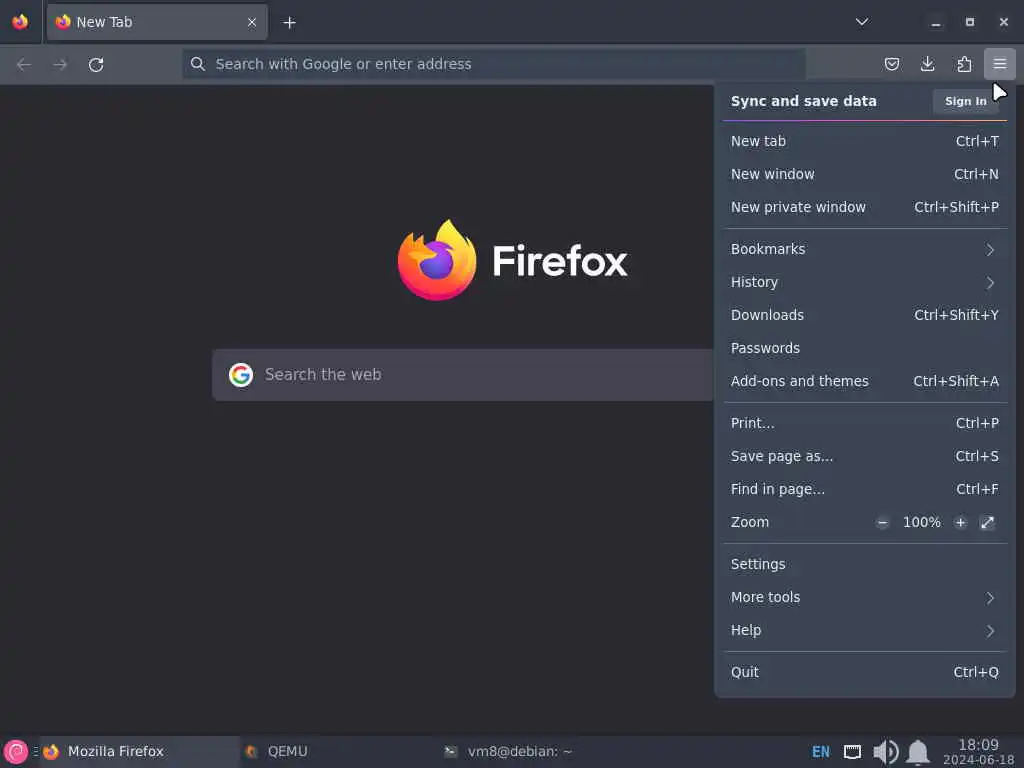Click the Sync and save data heading
The image size is (1024, 768).
[x=803, y=101]
